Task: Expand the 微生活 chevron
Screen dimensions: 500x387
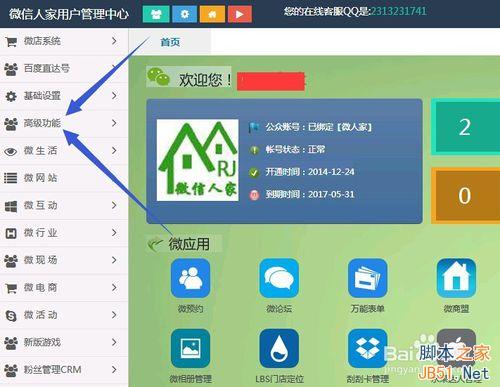Action: point(114,150)
